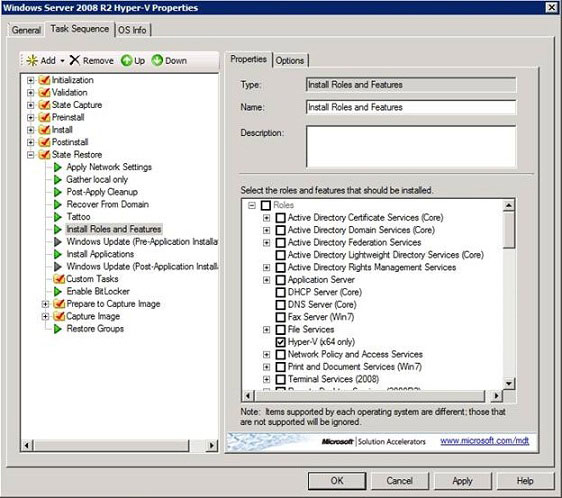Click the Initialization folder icon
The image size is (562, 498).
pos(44,80)
